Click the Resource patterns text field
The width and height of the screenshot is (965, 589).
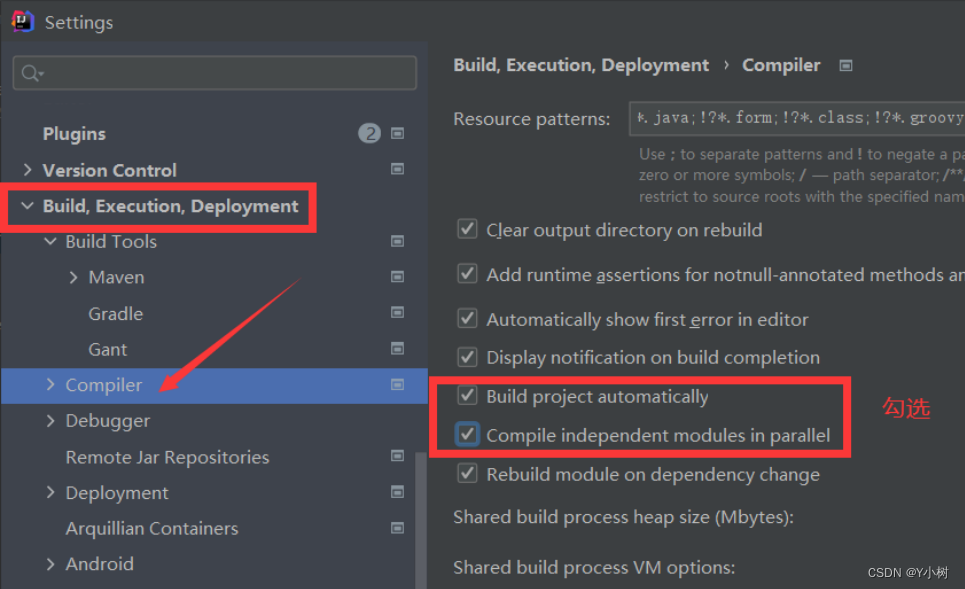pos(797,118)
